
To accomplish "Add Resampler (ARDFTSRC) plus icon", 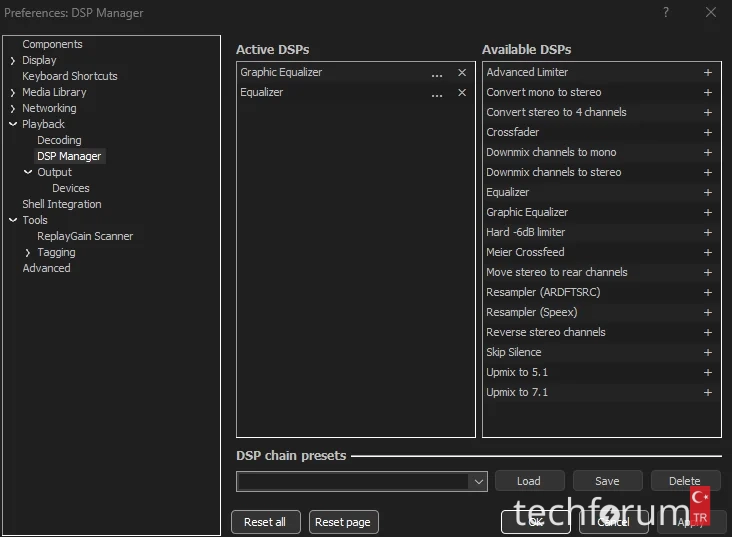I will [708, 292].
